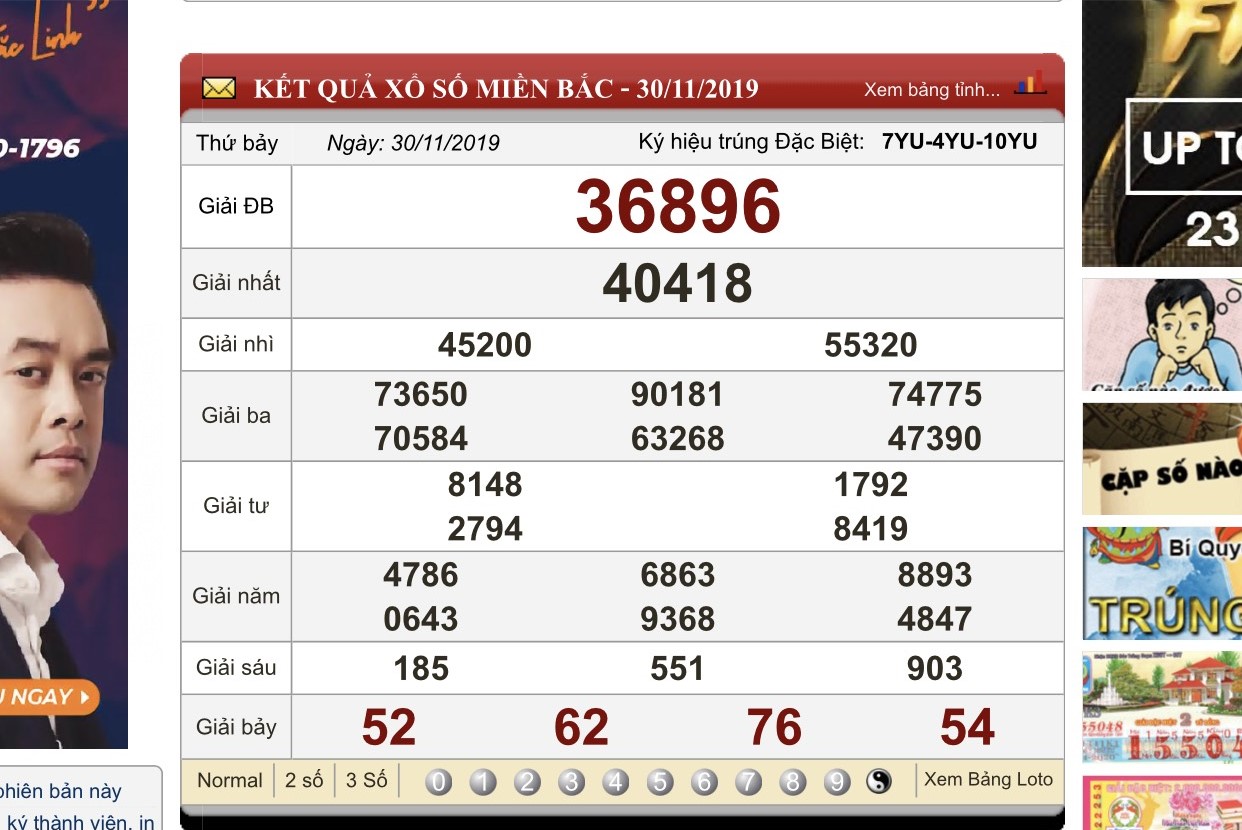Select the yin-yang filter ball
1242x830 pixels.
pos(878,782)
